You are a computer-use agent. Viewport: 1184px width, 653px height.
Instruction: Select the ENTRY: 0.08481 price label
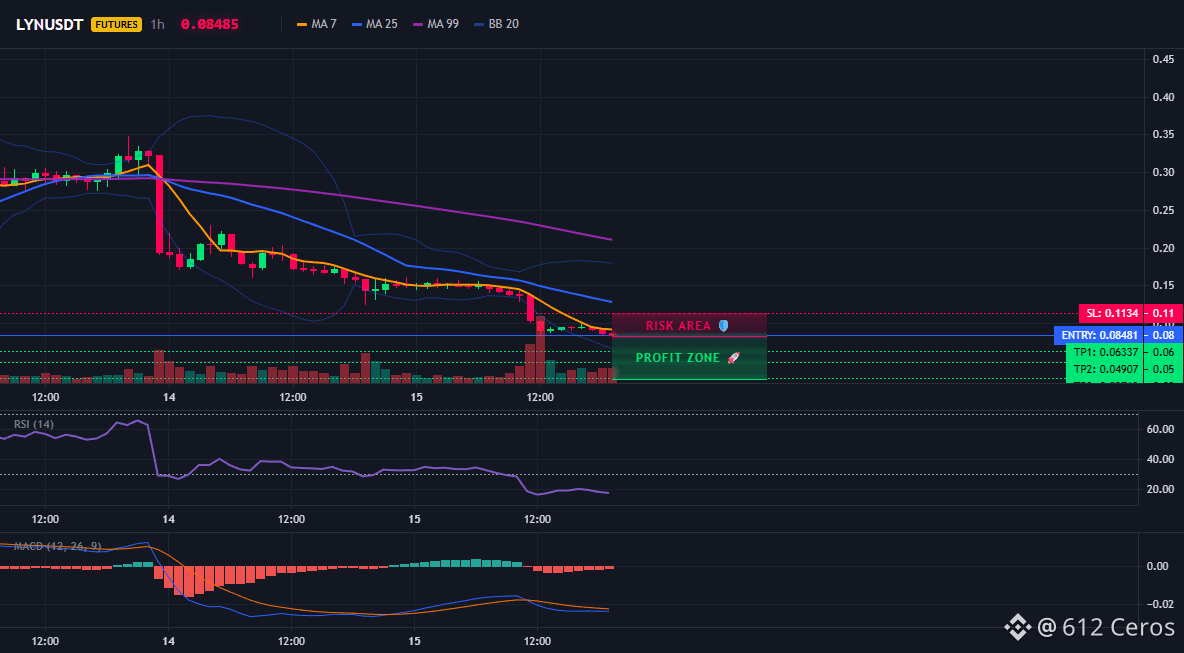click(x=1098, y=335)
